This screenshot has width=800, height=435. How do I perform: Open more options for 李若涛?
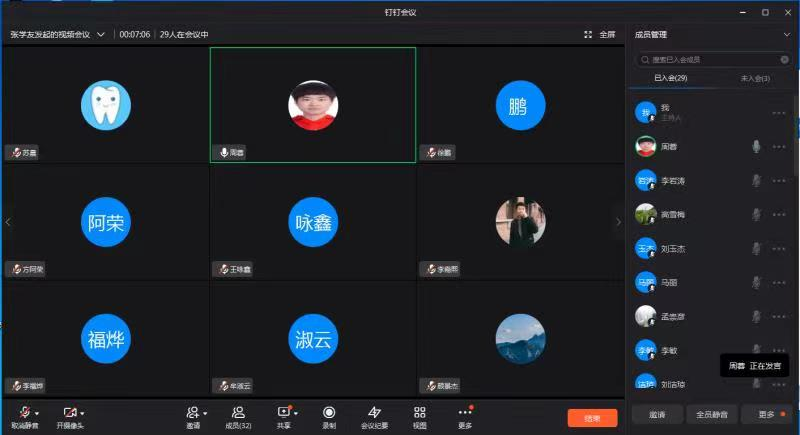[779, 181]
